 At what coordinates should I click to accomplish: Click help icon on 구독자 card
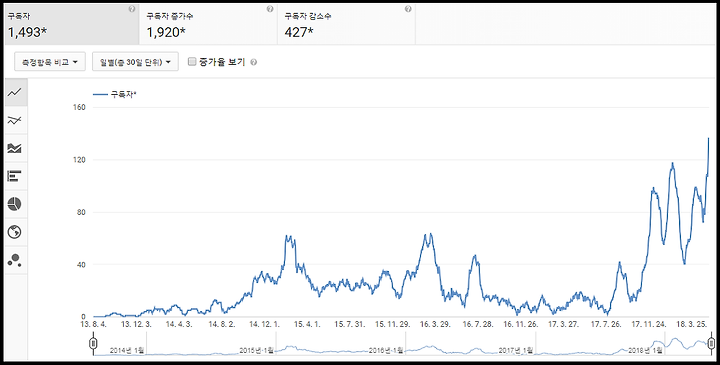click(132, 9)
